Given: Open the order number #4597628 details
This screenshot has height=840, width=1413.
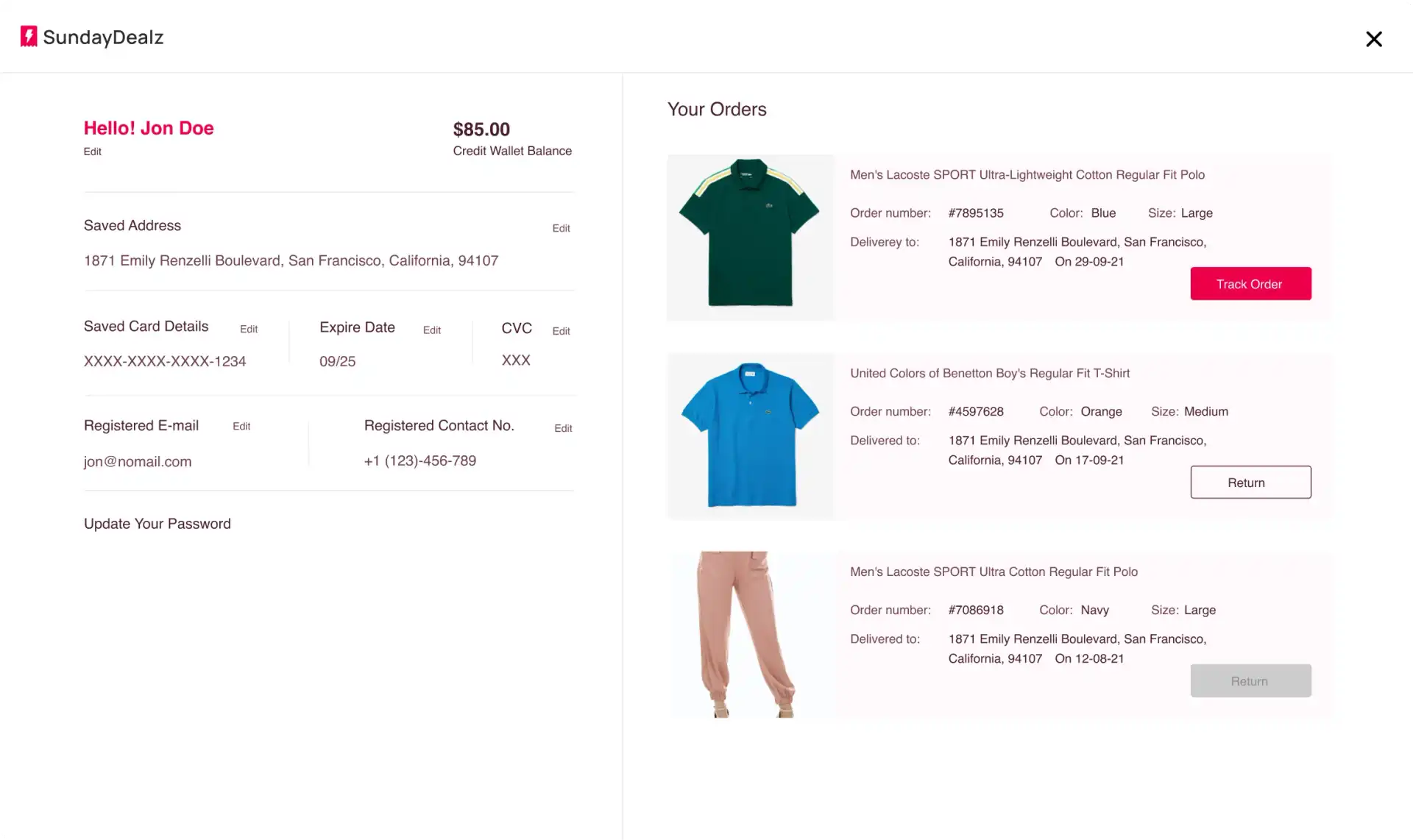Looking at the screenshot, I should tap(976, 411).
